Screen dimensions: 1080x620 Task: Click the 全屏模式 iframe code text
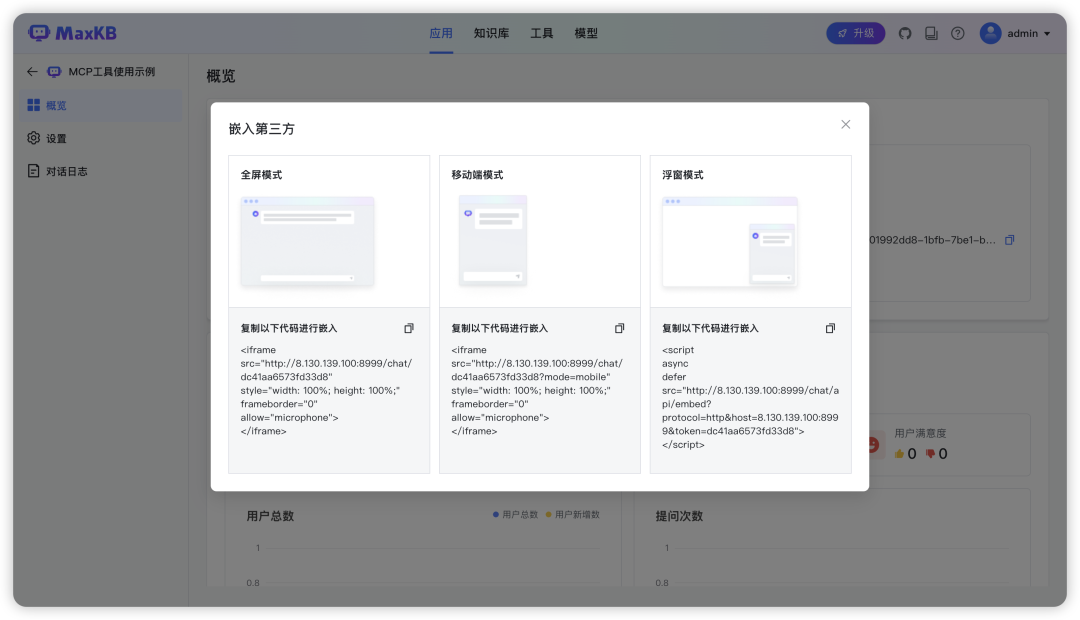326,391
